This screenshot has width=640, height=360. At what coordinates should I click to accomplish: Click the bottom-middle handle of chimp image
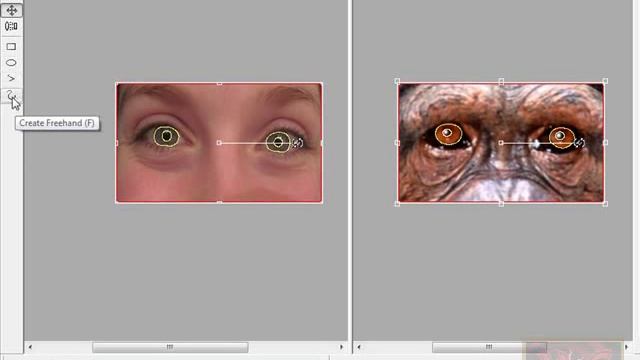pos(501,204)
